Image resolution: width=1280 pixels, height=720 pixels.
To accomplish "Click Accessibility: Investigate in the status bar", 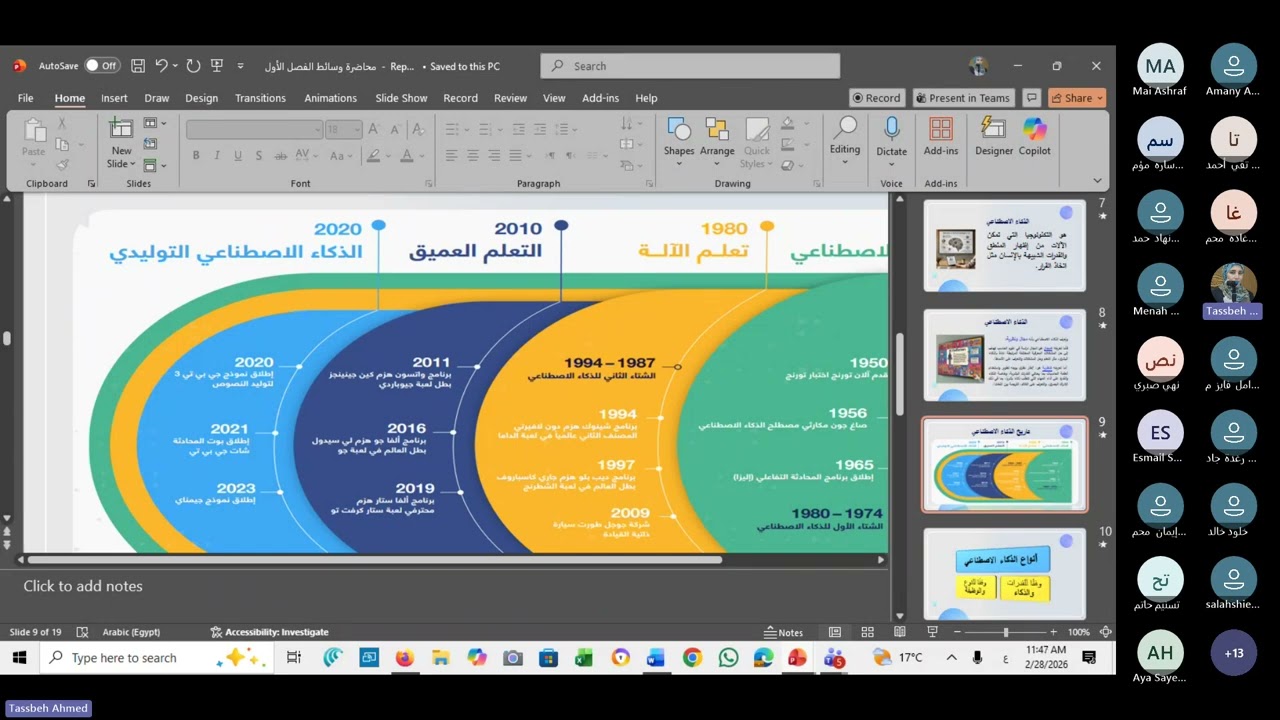I will 269,632.
